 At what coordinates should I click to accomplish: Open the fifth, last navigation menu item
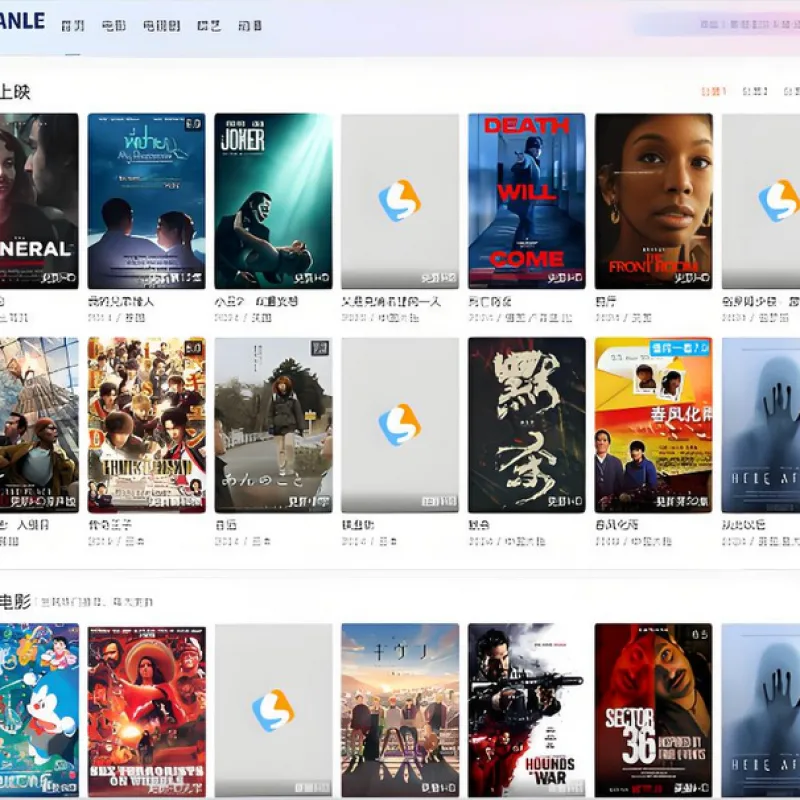(250, 26)
